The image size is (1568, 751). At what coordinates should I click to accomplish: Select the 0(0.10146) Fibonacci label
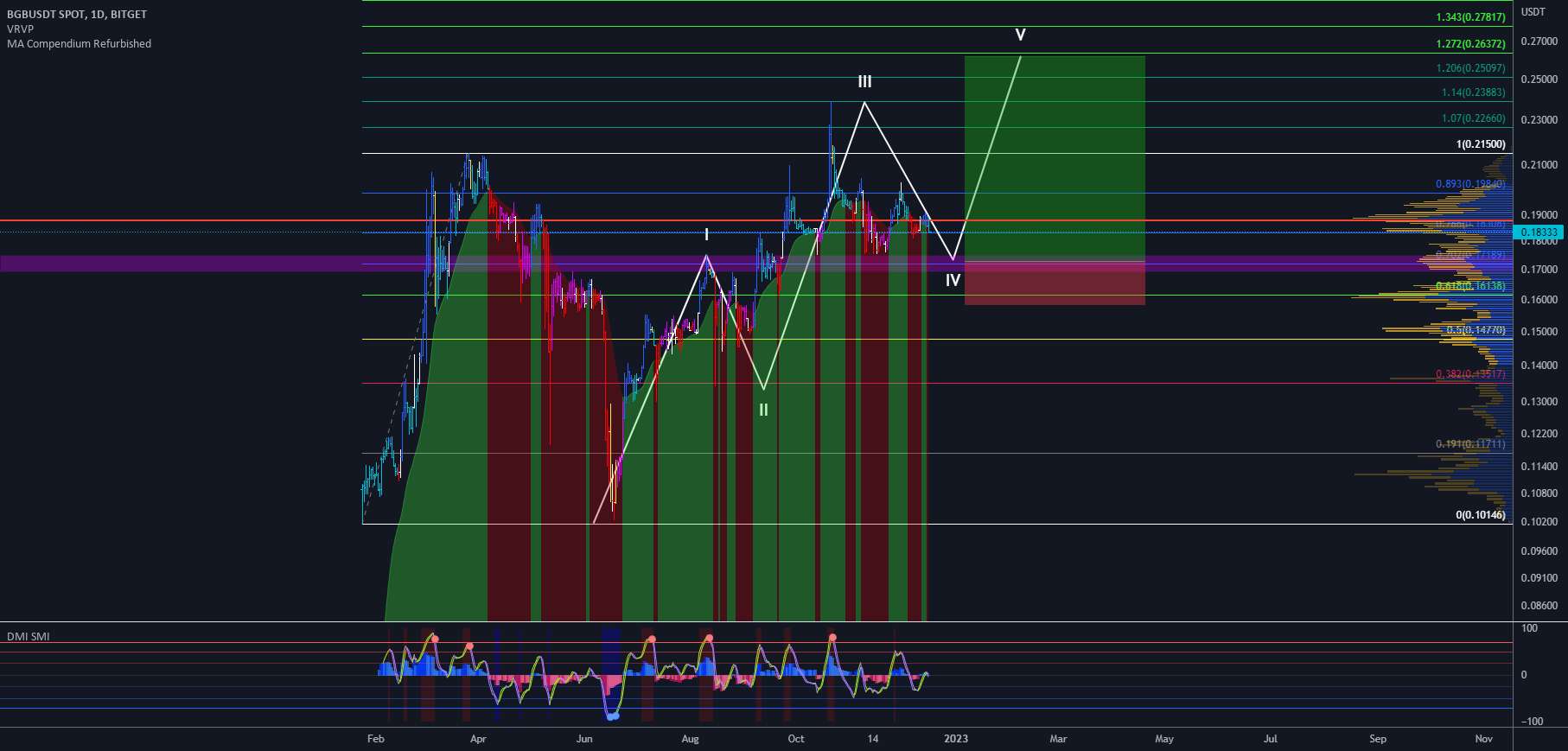click(1481, 515)
